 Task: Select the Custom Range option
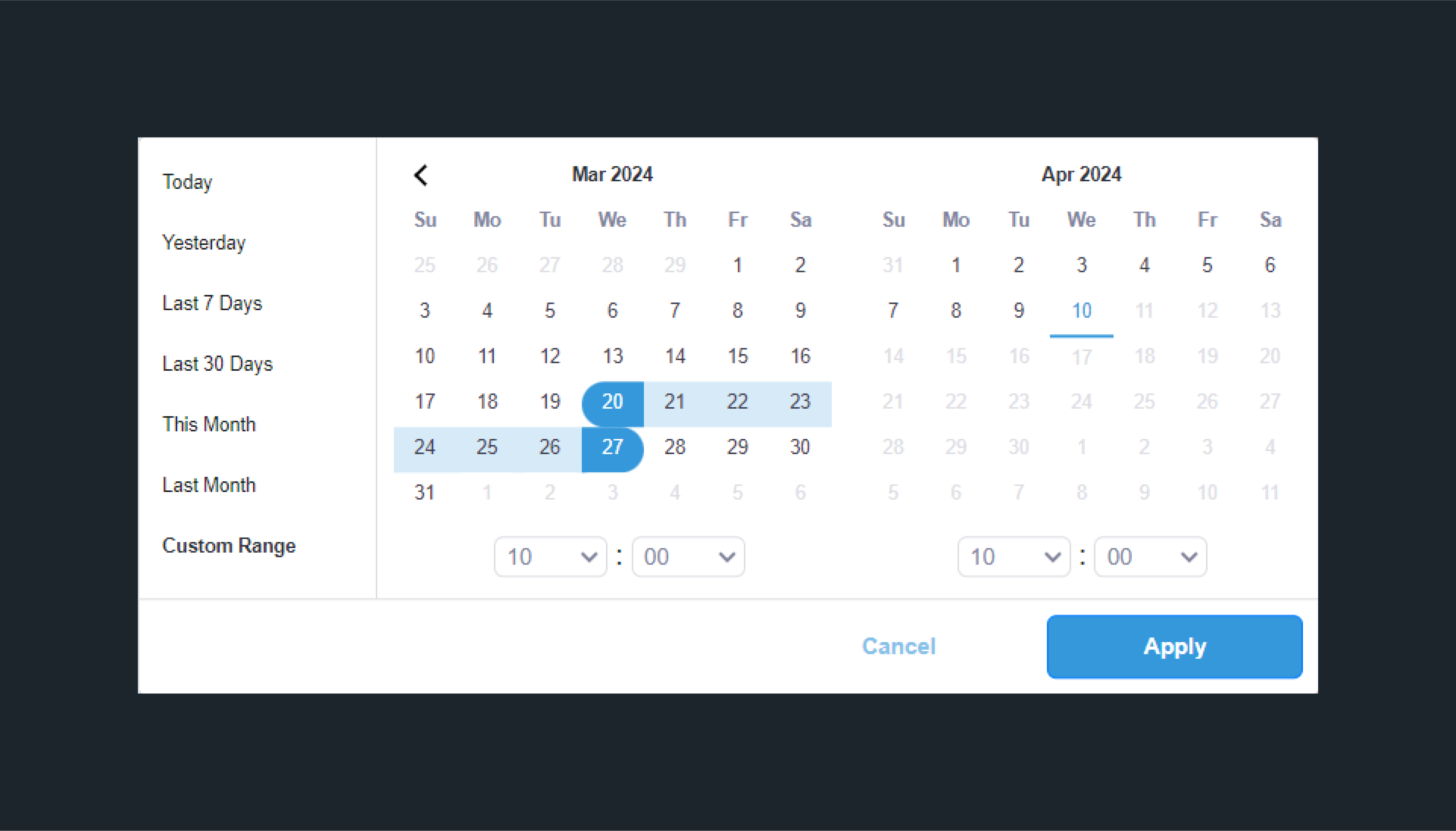(229, 545)
